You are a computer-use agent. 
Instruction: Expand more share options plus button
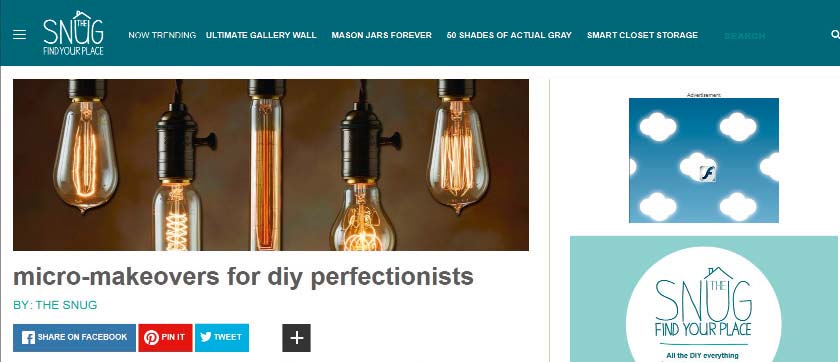coord(296,338)
